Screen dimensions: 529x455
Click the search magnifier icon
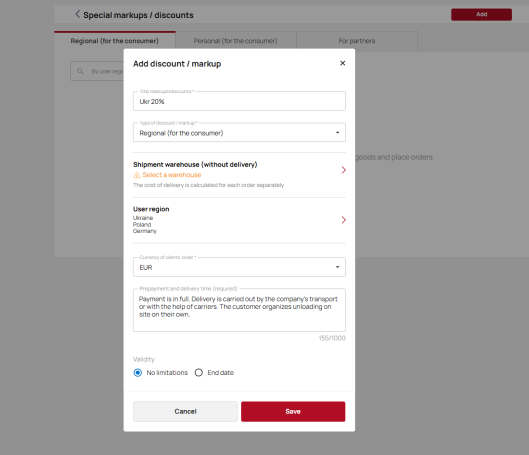(x=80, y=71)
